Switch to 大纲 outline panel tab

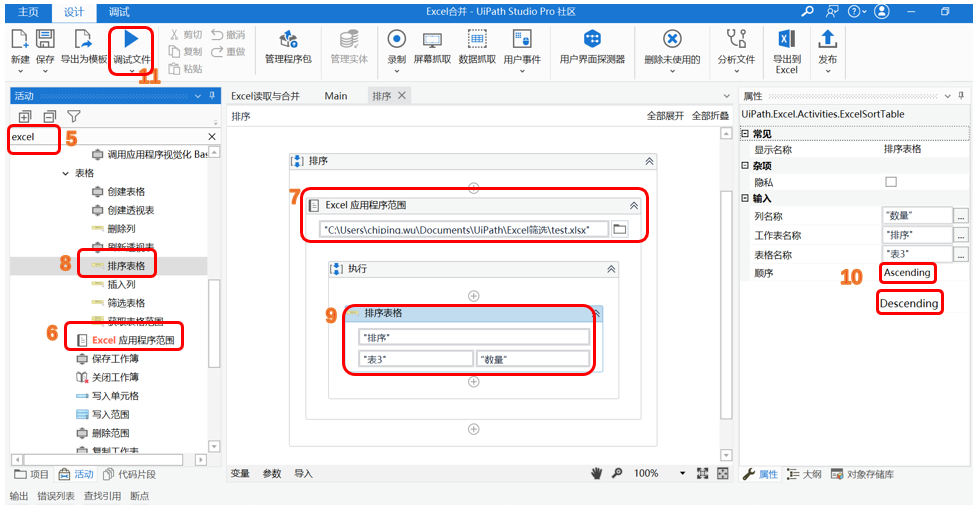click(804, 474)
